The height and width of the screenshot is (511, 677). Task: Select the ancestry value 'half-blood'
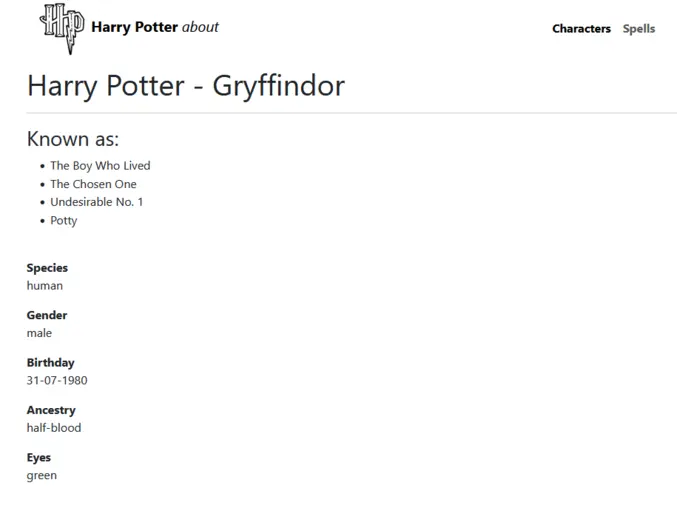pos(54,428)
